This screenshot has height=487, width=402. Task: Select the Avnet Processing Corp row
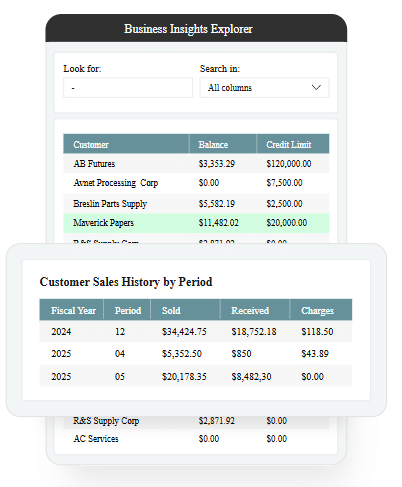tap(196, 183)
